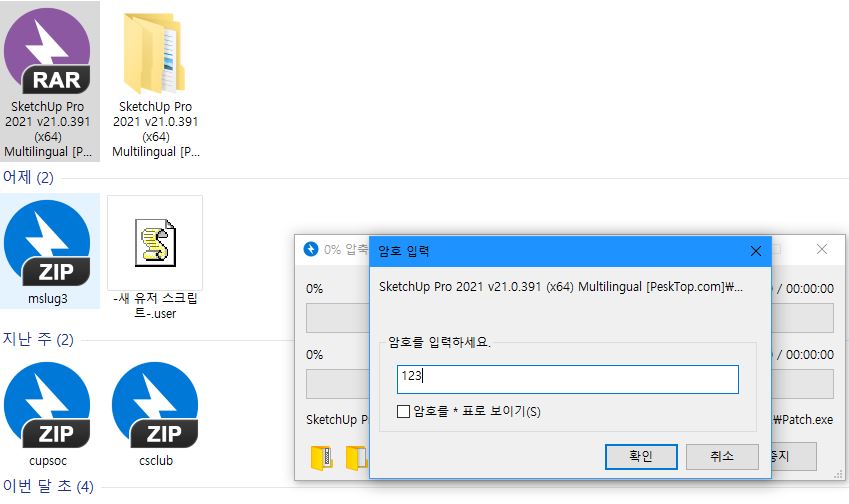Toggle 암호를 * 표로 보이기 checkbox
Viewport: 849px width, 504px height.
(403, 411)
